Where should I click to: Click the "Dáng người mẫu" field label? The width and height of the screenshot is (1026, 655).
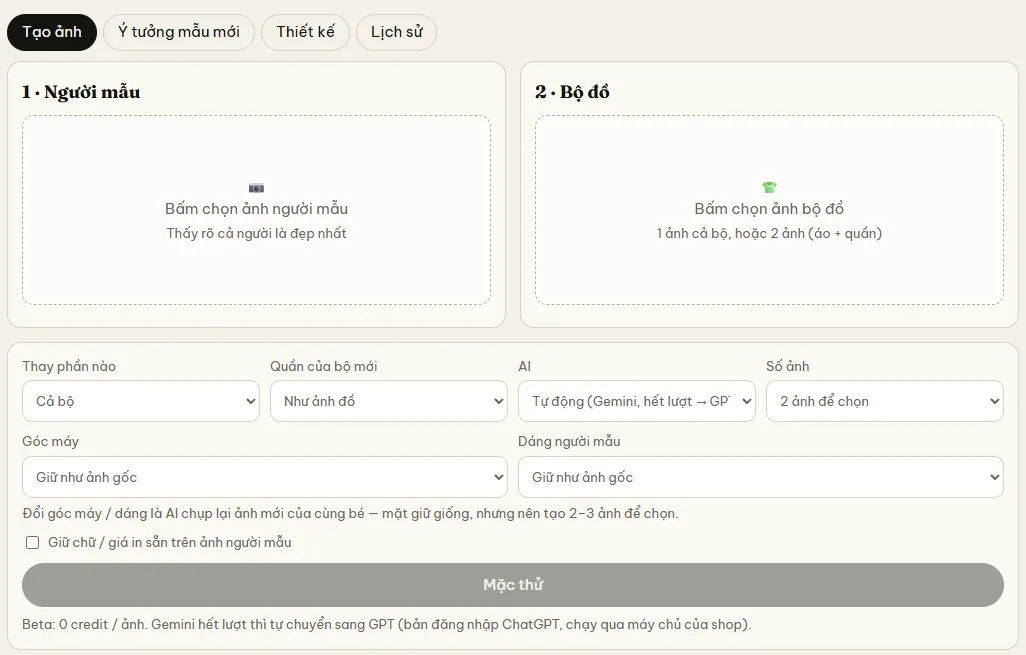pyautogui.click(x=569, y=442)
